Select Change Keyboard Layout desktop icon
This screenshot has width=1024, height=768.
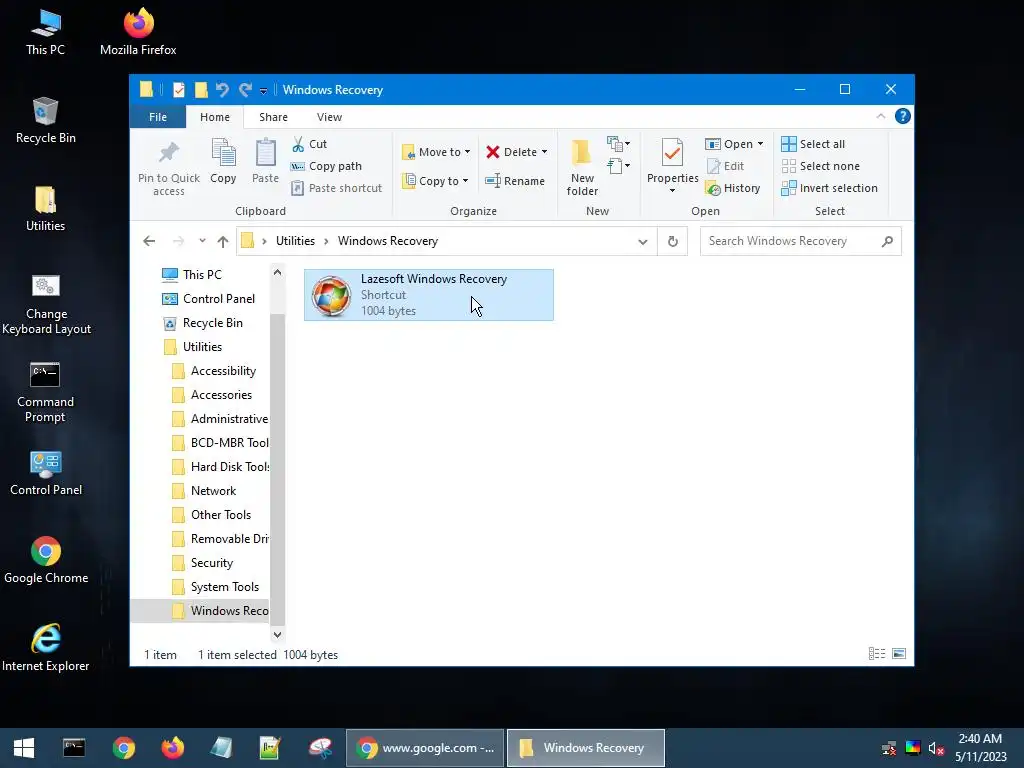point(46,304)
